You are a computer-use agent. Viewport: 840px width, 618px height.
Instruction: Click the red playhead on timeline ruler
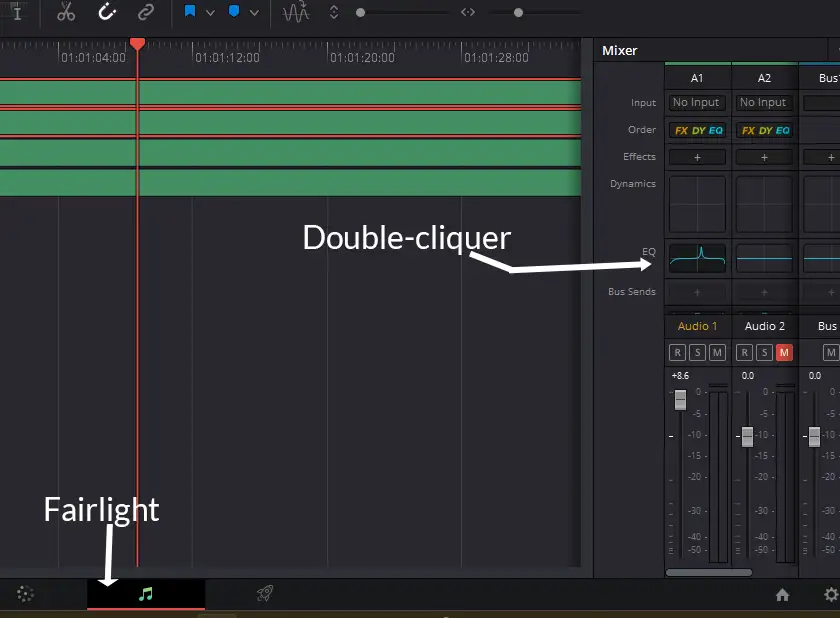tap(137, 43)
